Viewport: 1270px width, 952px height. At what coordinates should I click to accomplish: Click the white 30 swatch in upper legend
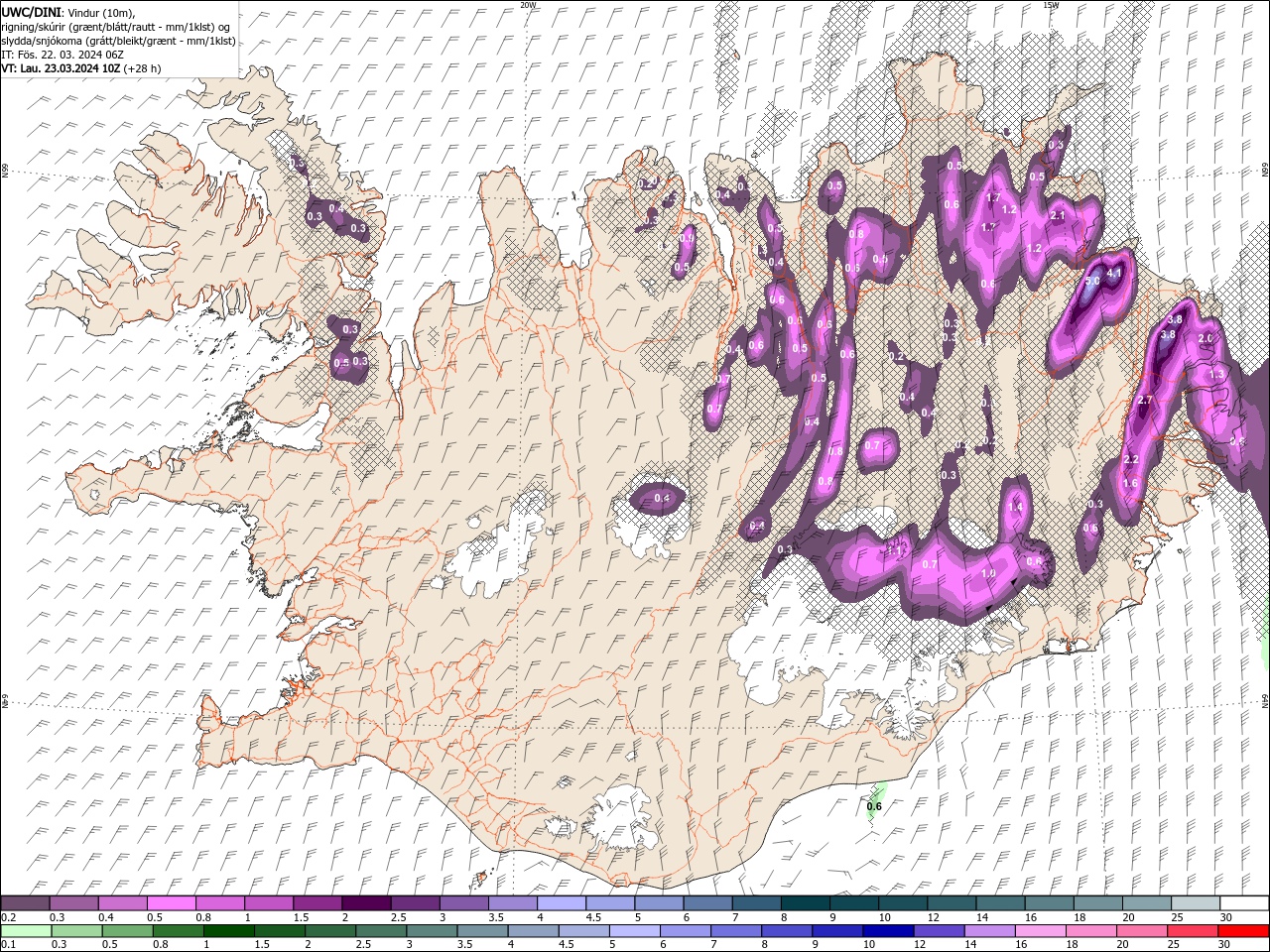(1243, 903)
